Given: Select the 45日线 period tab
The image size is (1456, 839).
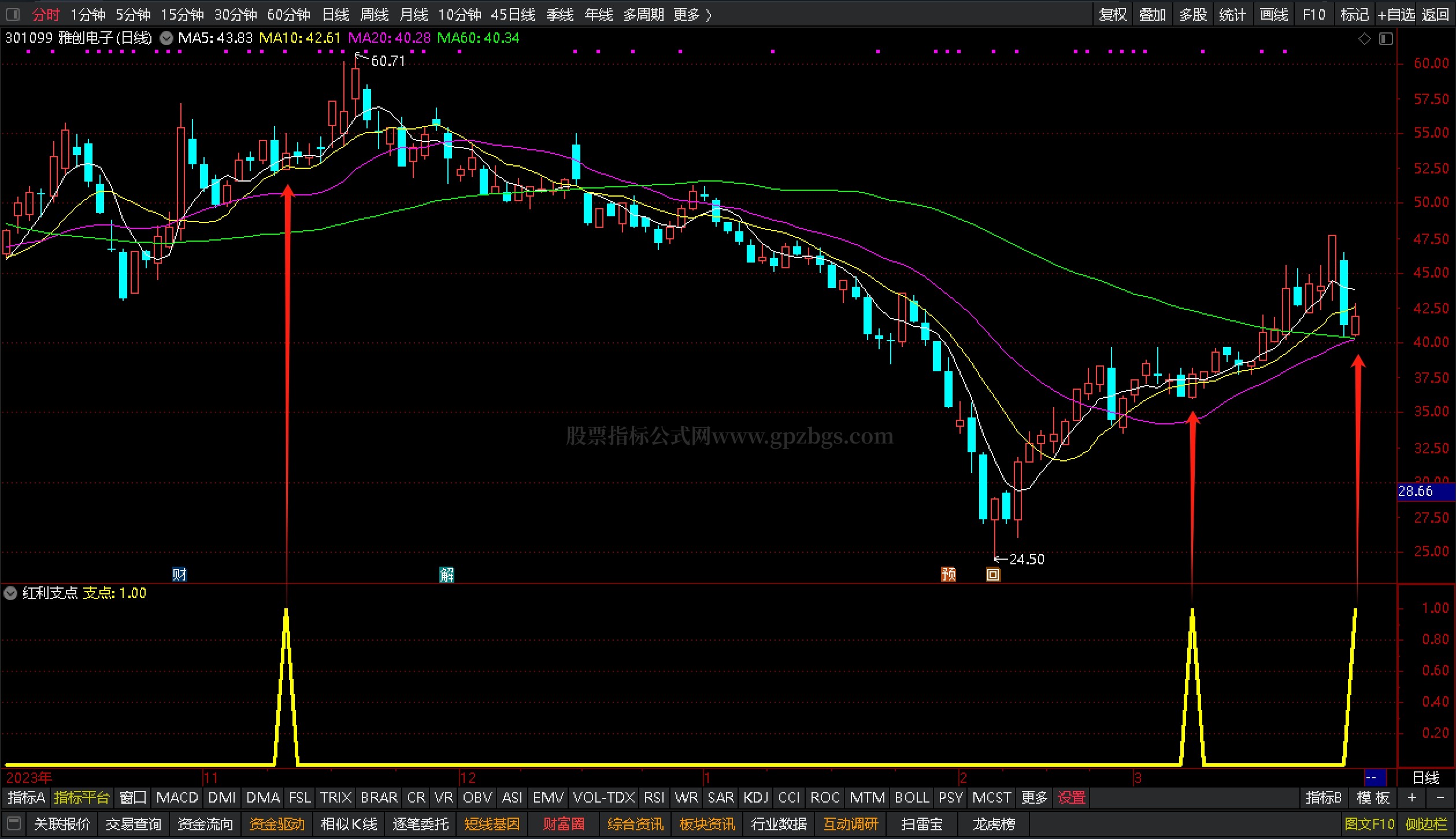Looking at the screenshot, I should pos(513,14).
